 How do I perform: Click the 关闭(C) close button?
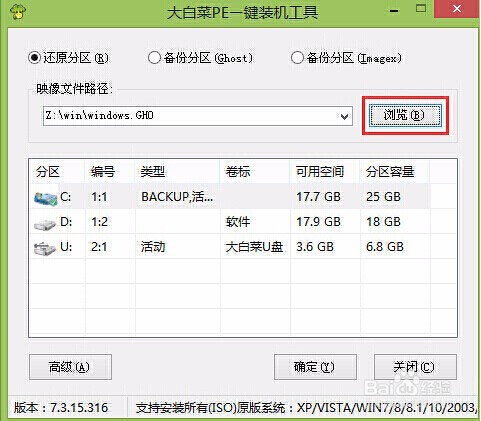[415, 367]
